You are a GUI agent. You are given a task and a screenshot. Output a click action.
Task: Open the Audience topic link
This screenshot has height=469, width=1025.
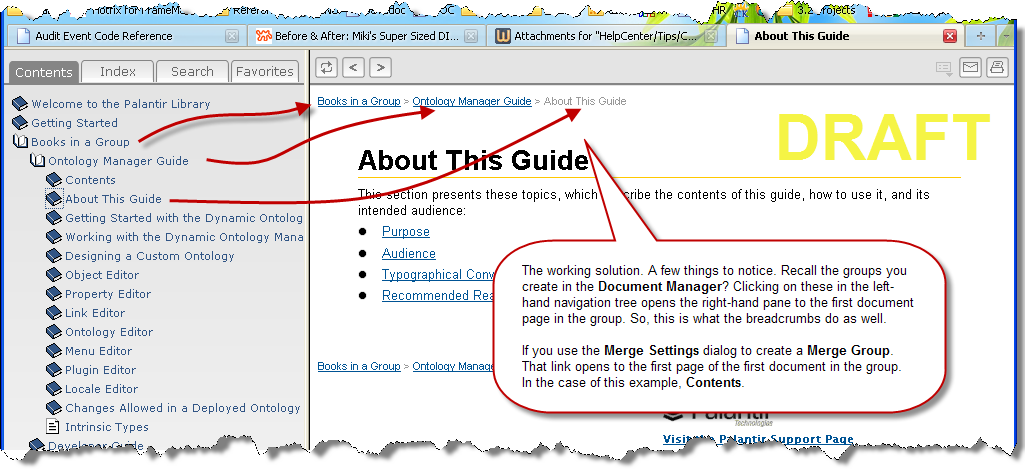click(x=408, y=254)
